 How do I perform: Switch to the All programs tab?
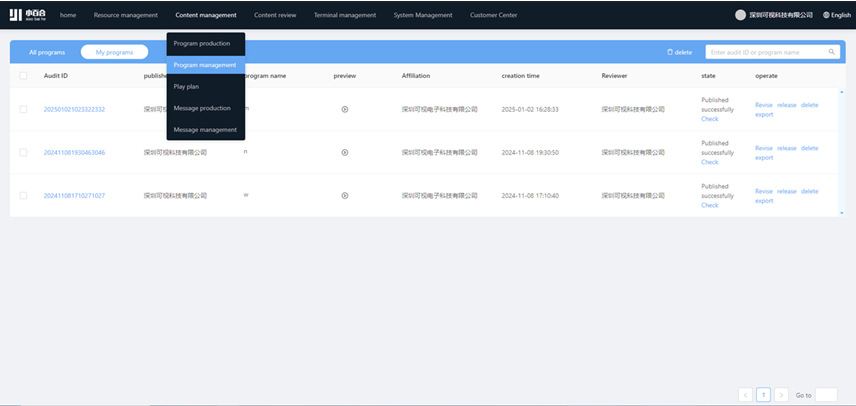coord(45,52)
